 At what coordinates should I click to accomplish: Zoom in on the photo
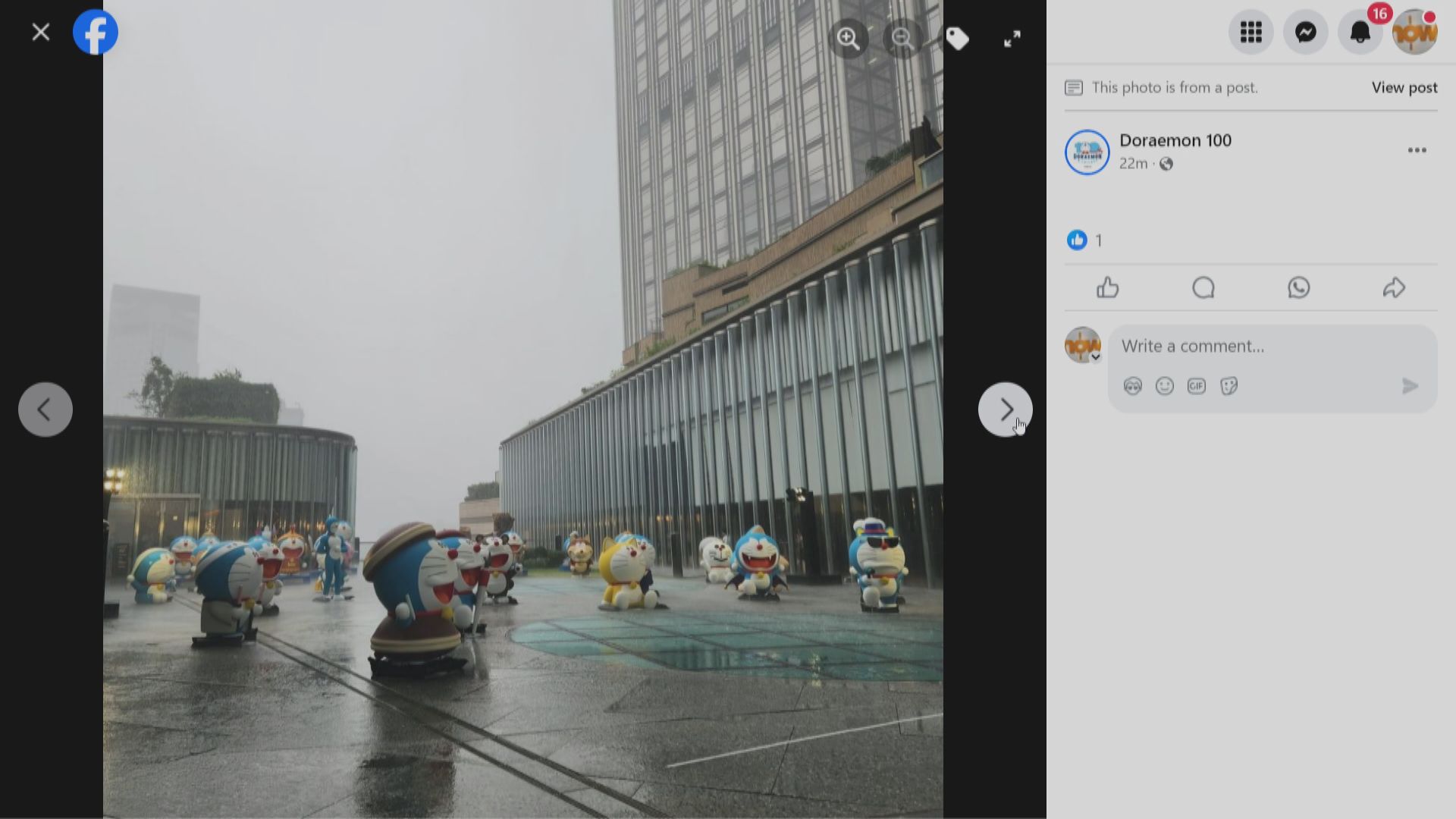click(x=848, y=37)
